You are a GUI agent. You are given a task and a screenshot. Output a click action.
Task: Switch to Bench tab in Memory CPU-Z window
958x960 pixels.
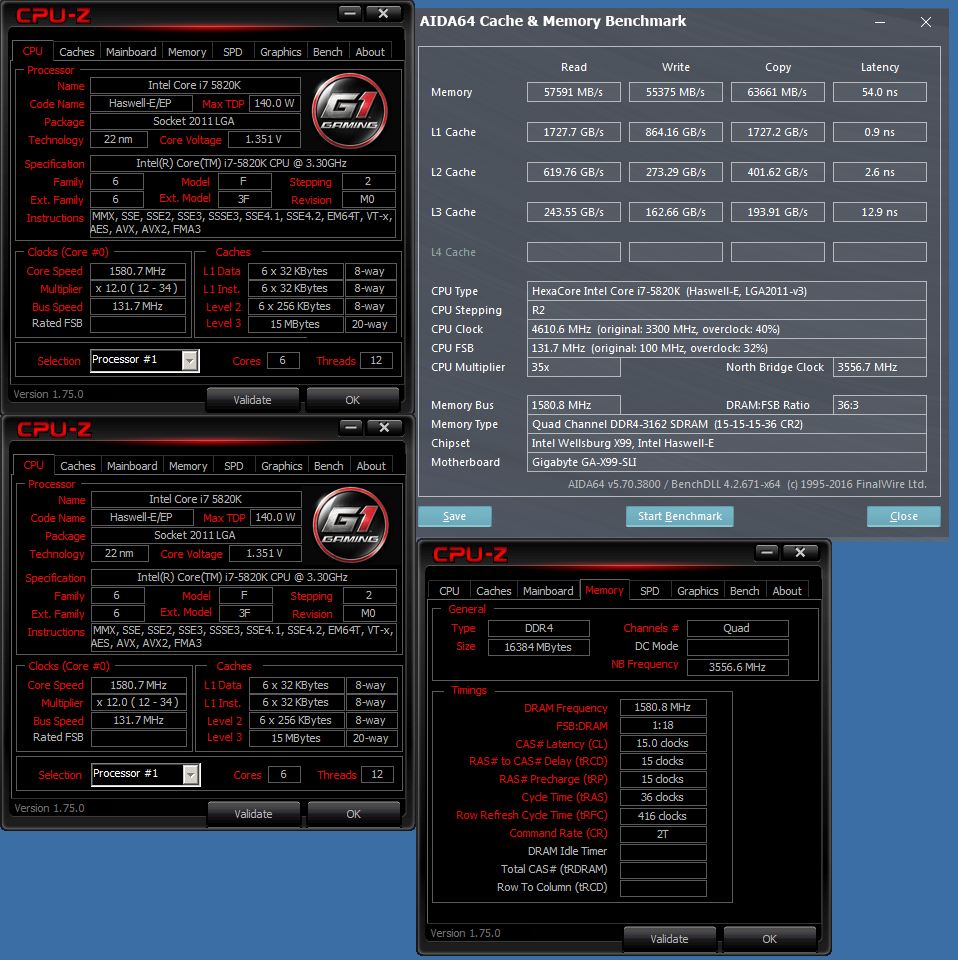(744, 591)
